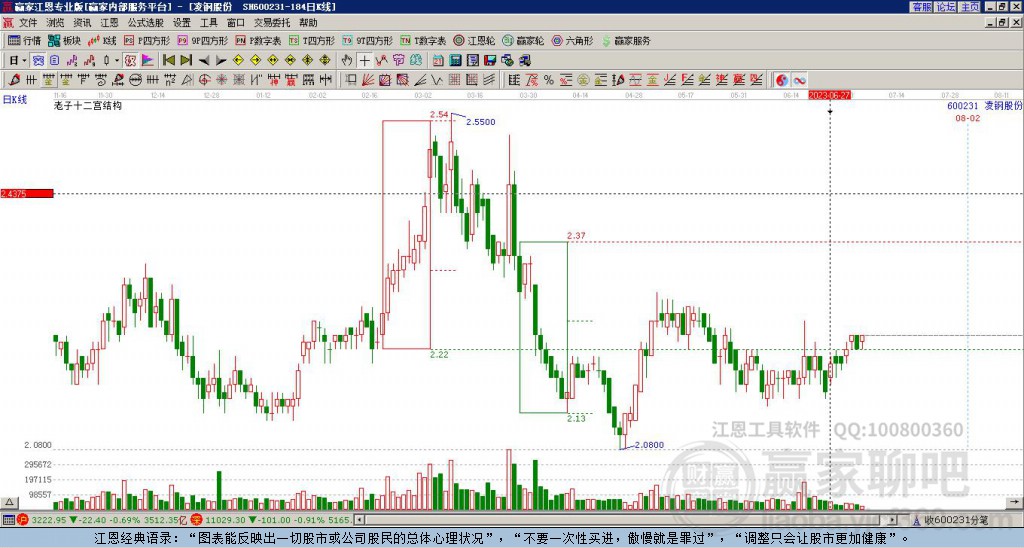
Task: Click the 客服 link in title bar
Action: click(x=921, y=7)
